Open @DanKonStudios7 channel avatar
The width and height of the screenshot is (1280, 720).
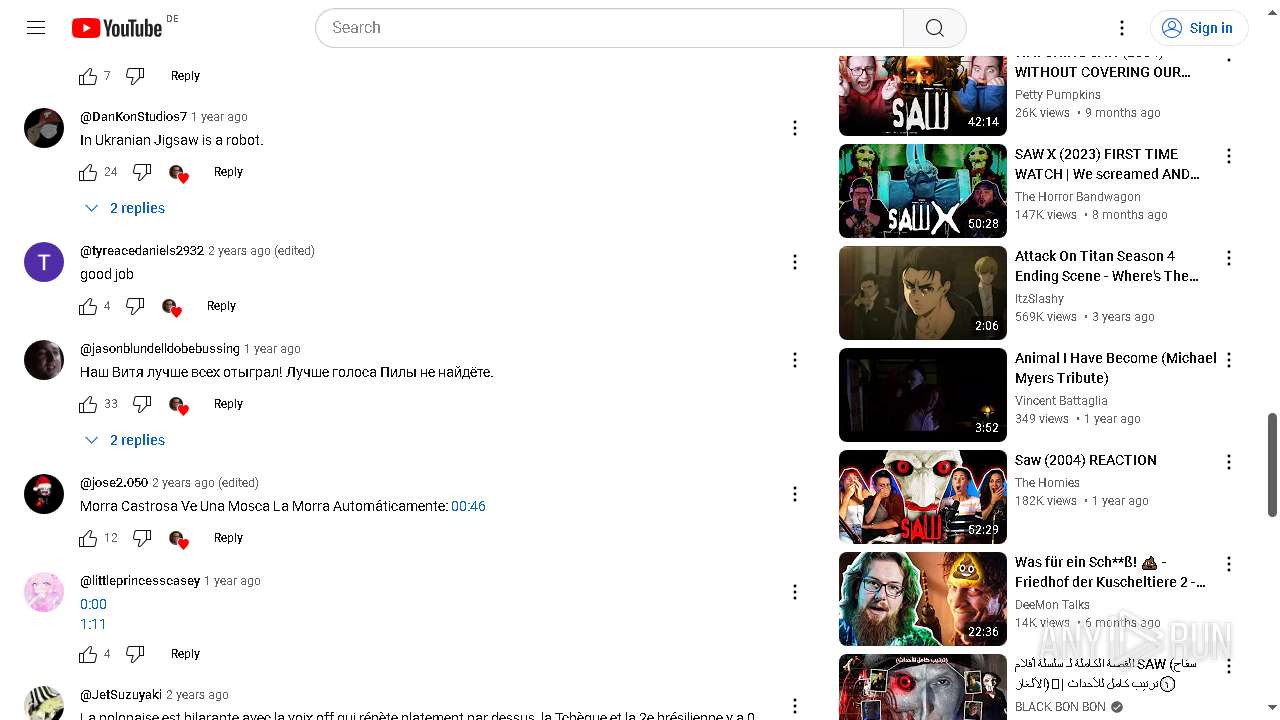coord(44,128)
